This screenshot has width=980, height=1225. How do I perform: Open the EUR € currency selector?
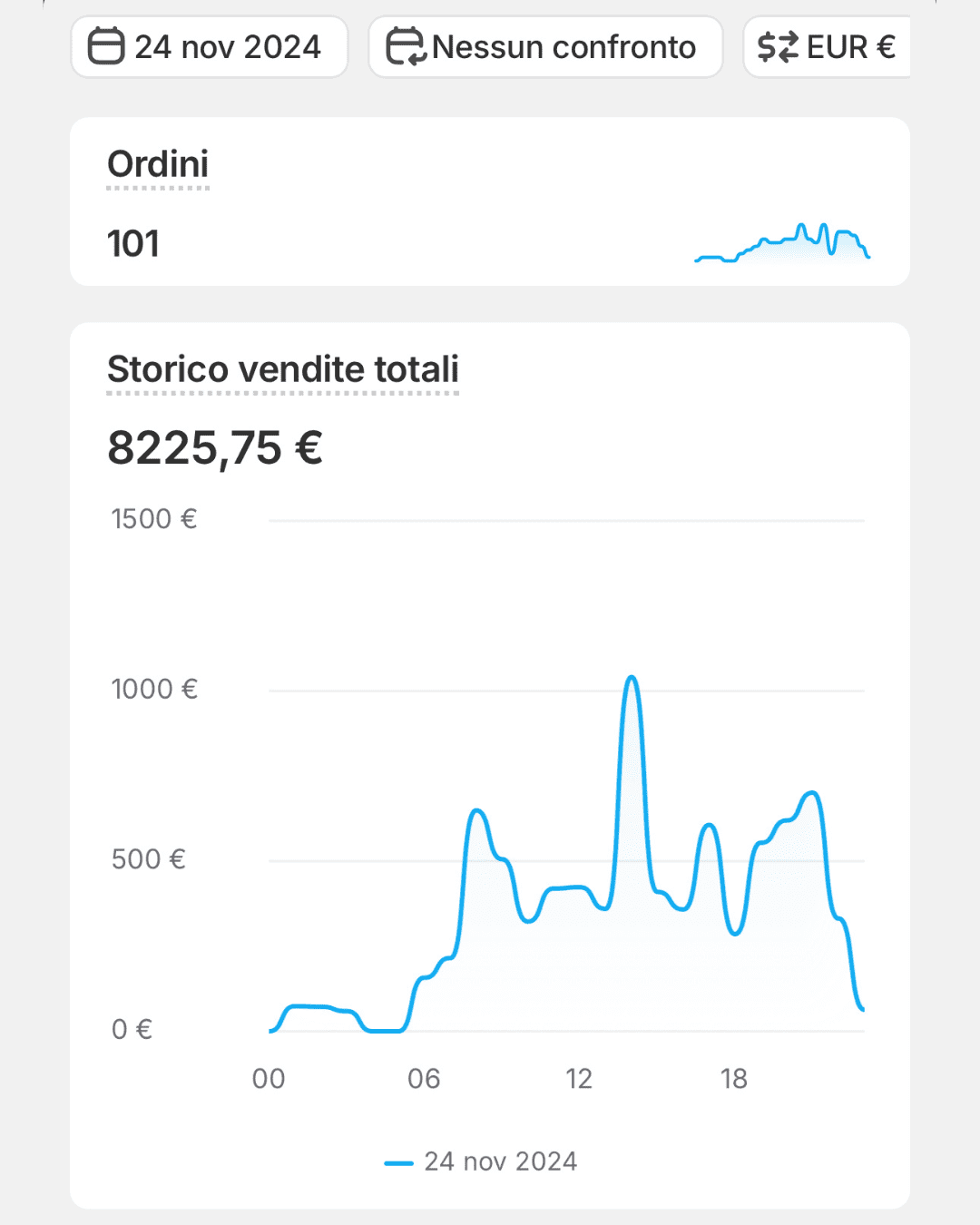tap(827, 47)
